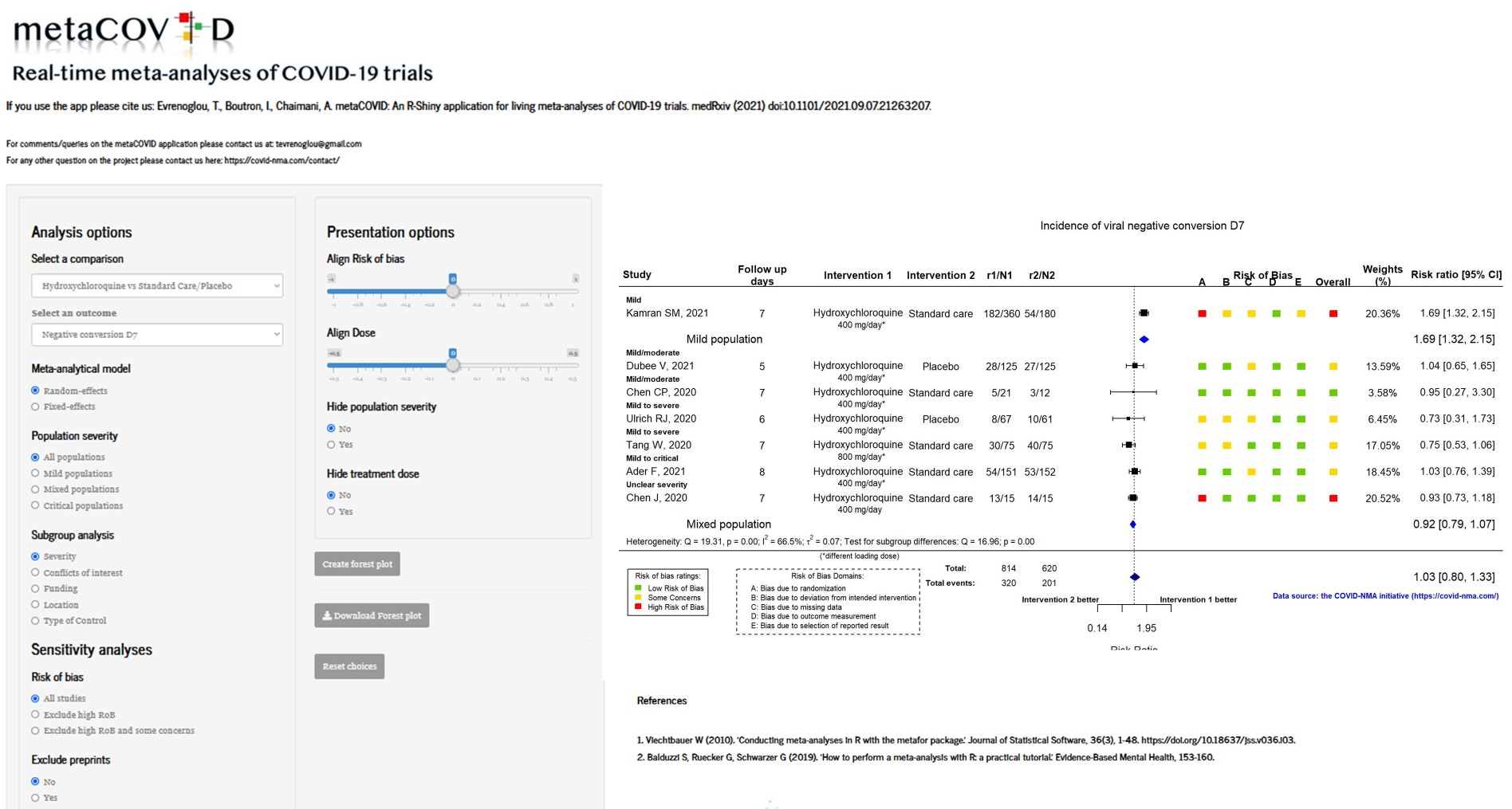Click the overall pooled estimate diamond
The width and height of the screenshot is (1512, 809).
click(1135, 577)
